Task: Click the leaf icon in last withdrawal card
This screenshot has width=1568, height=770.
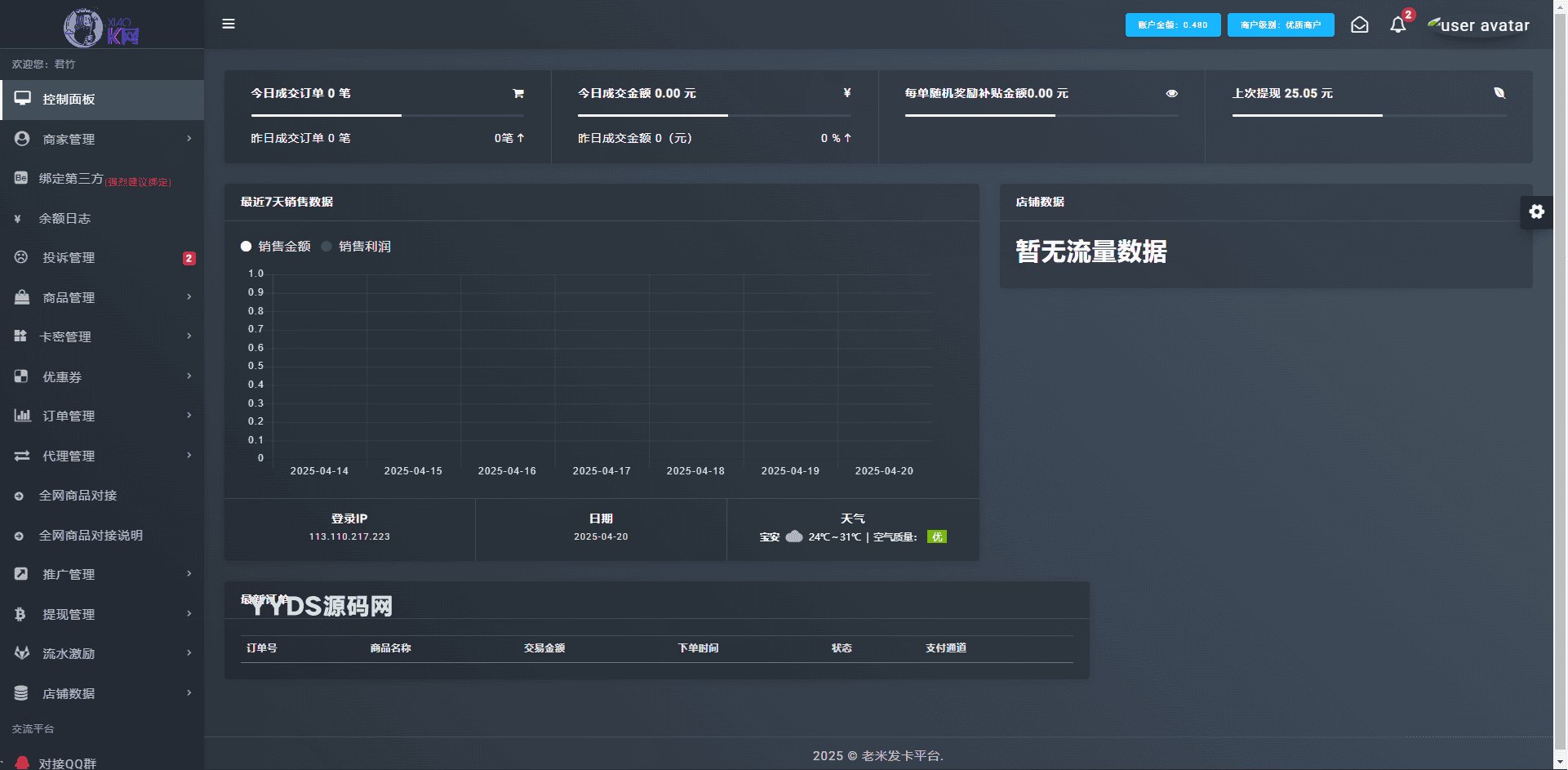Action: [x=1499, y=93]
